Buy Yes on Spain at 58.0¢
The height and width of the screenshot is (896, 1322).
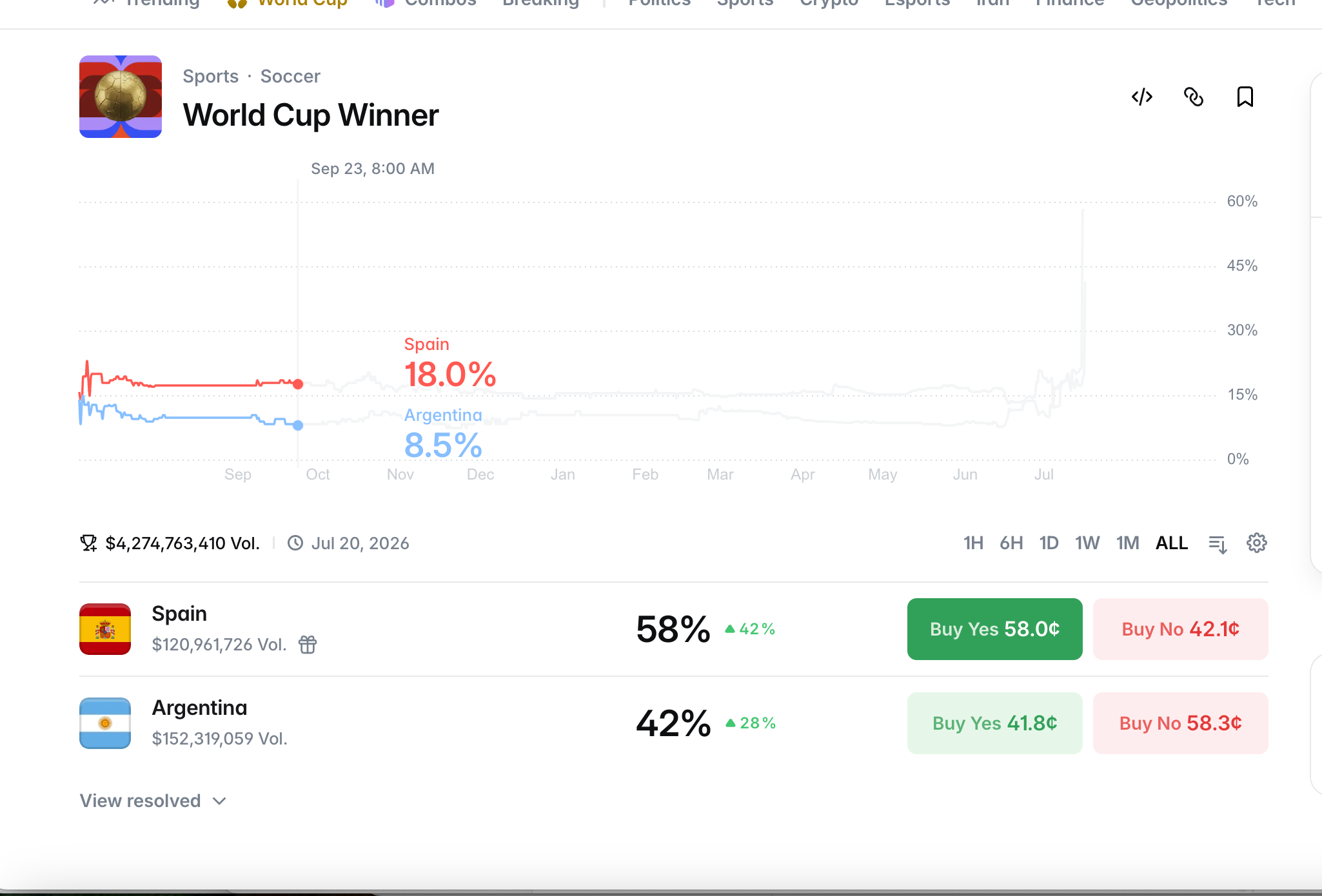pos(995,629)
